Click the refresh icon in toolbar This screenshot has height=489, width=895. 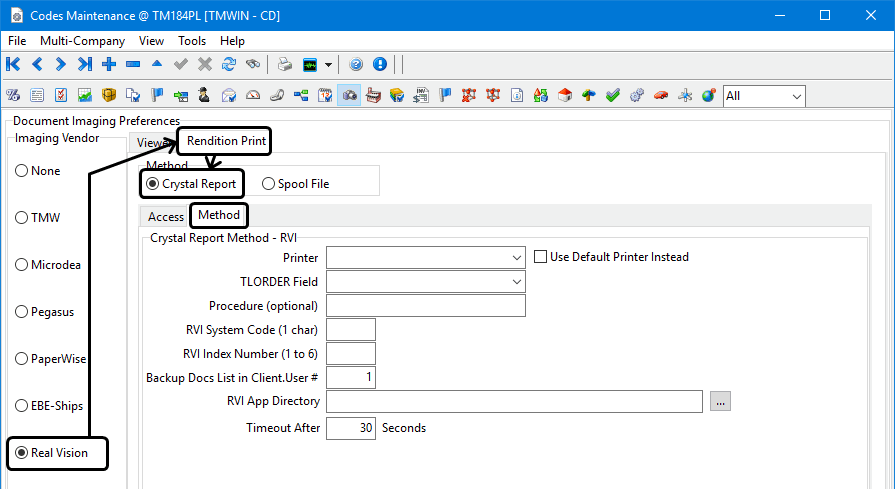tap(229, 64)
